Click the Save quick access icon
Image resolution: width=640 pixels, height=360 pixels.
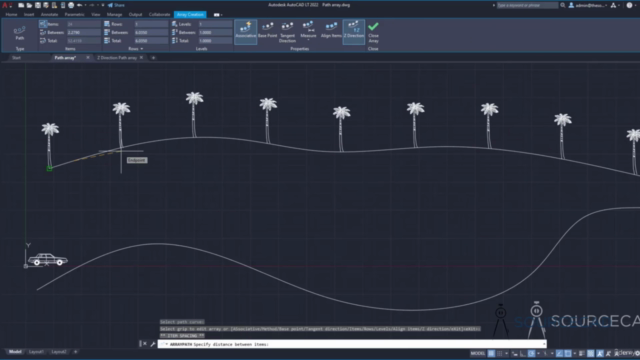[x=38, y=5]
